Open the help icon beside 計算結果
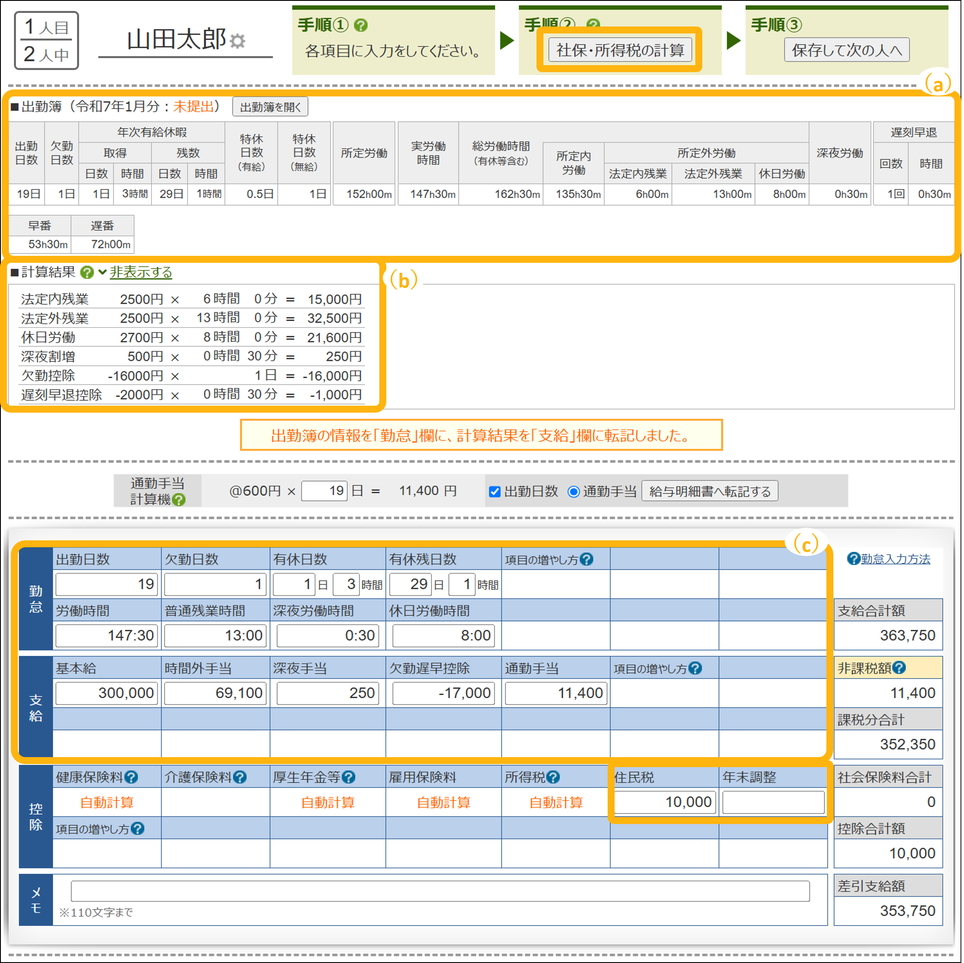 [x=87, y=272]
